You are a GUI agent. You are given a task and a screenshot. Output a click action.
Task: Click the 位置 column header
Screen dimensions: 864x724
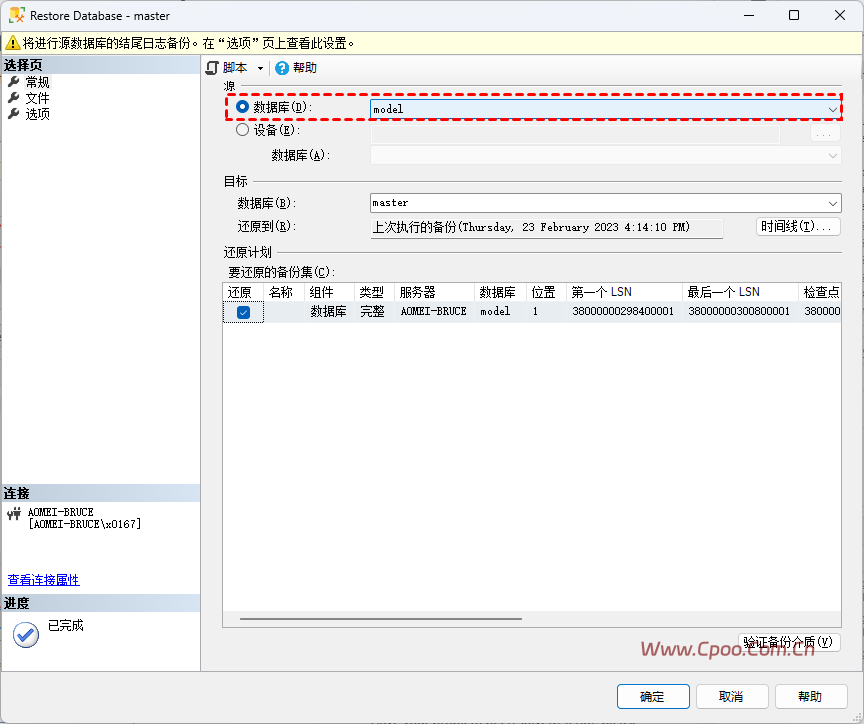coord(546,292)
